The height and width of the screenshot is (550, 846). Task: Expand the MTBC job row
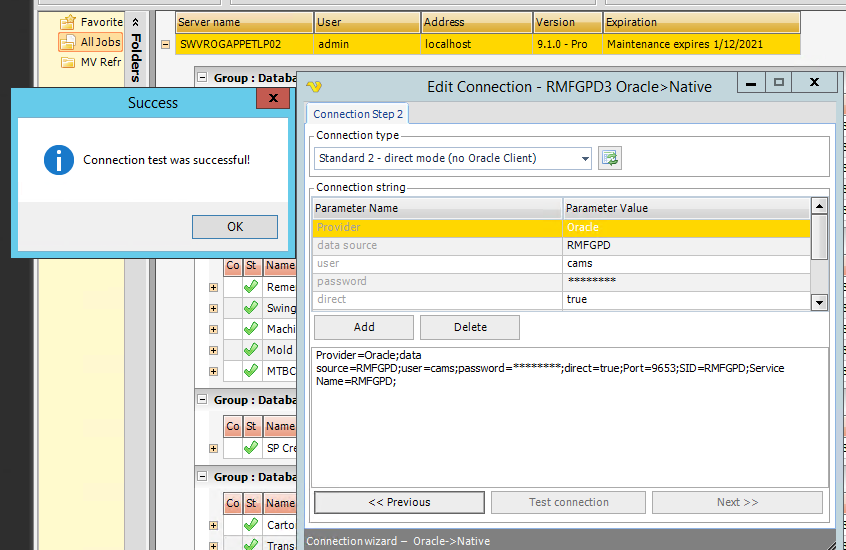(213, 371)
